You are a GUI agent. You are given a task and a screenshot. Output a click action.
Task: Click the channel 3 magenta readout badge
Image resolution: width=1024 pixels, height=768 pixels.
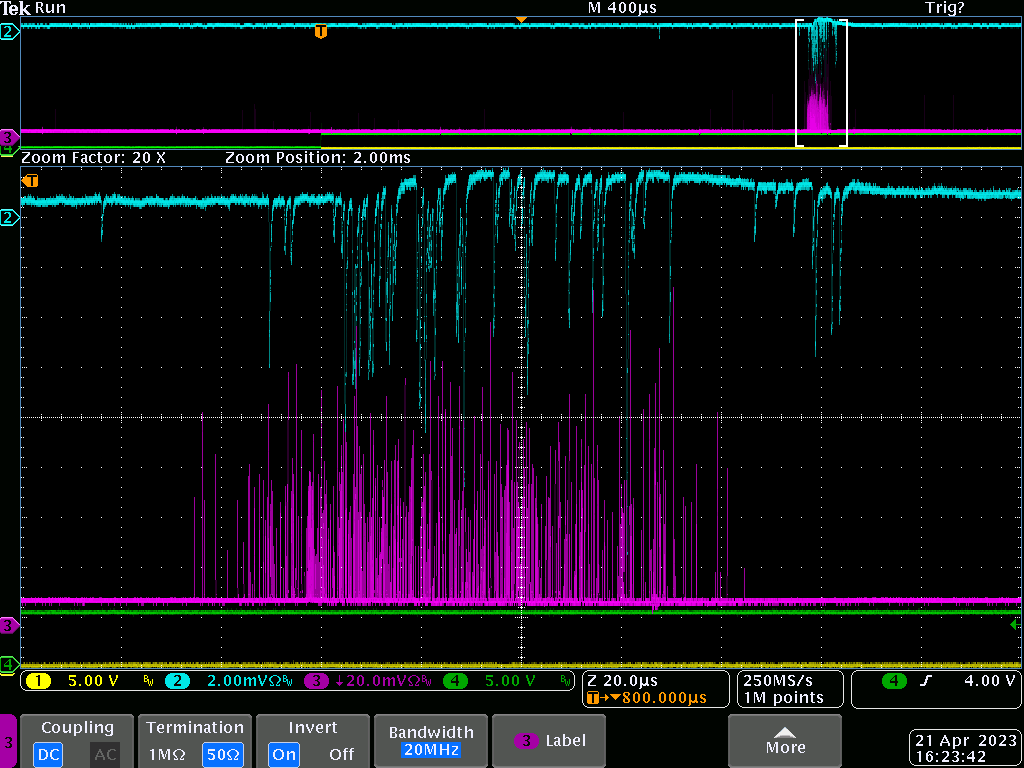click(x=316, y=681)
